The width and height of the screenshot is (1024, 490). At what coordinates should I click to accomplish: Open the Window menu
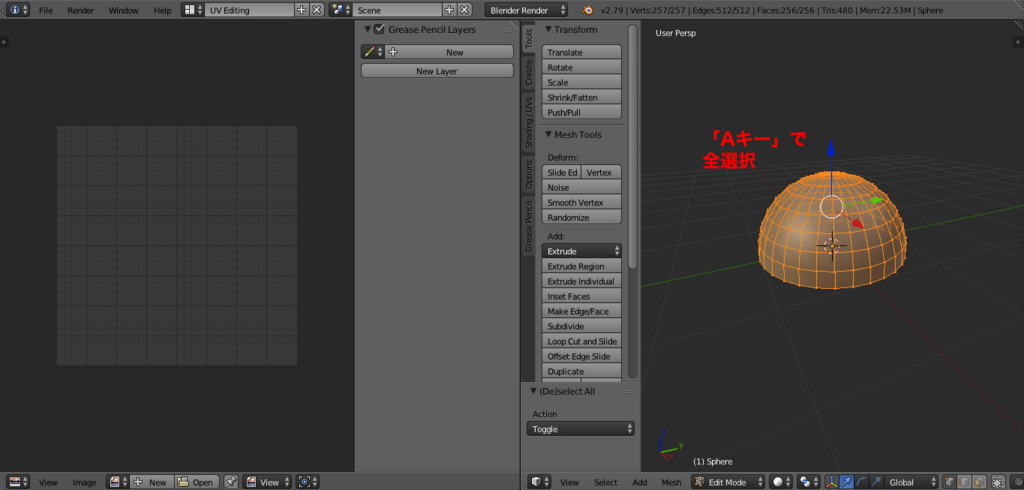pyautogui.click(x=123, y=10)
